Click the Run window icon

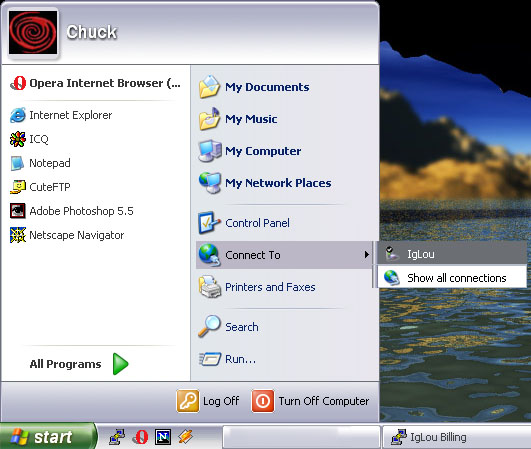(210, 359)
